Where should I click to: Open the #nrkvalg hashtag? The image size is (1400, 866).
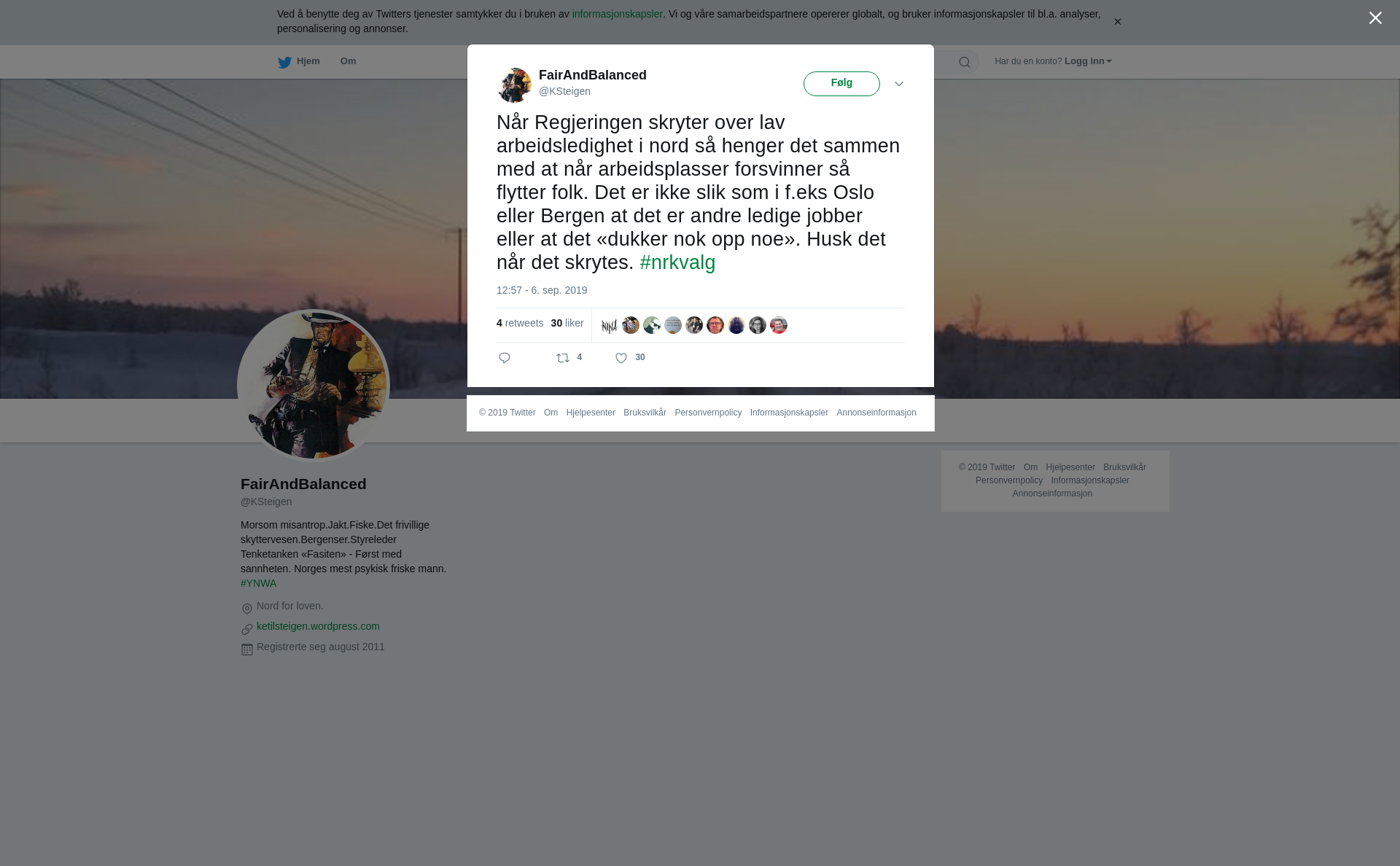(677, 262)
